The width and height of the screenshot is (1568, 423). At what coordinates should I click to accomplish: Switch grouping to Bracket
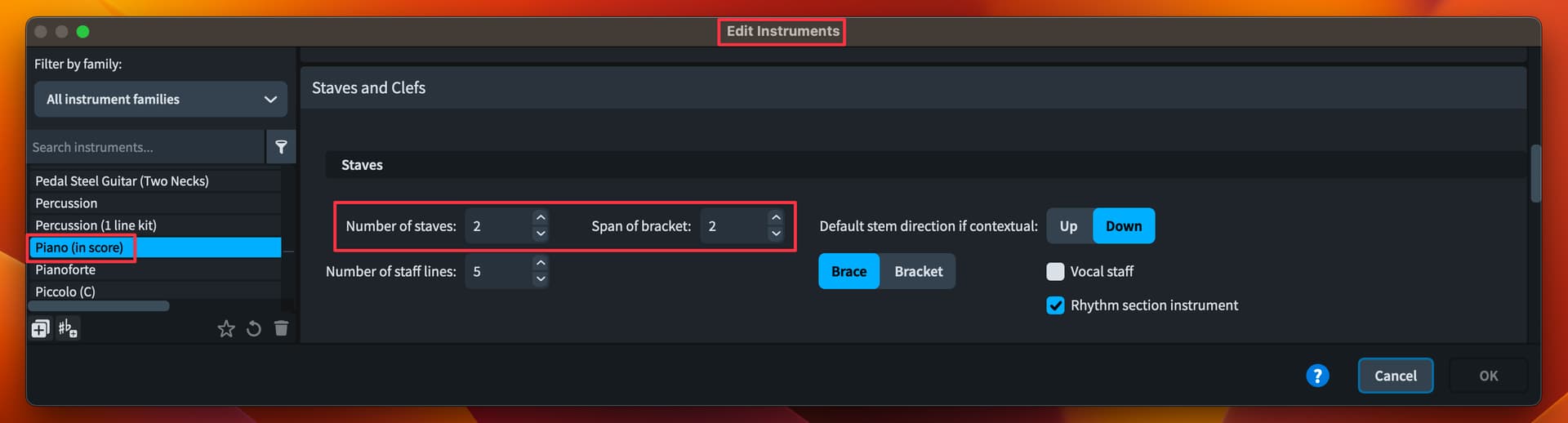pyautogui.click(x=918, y=271)
